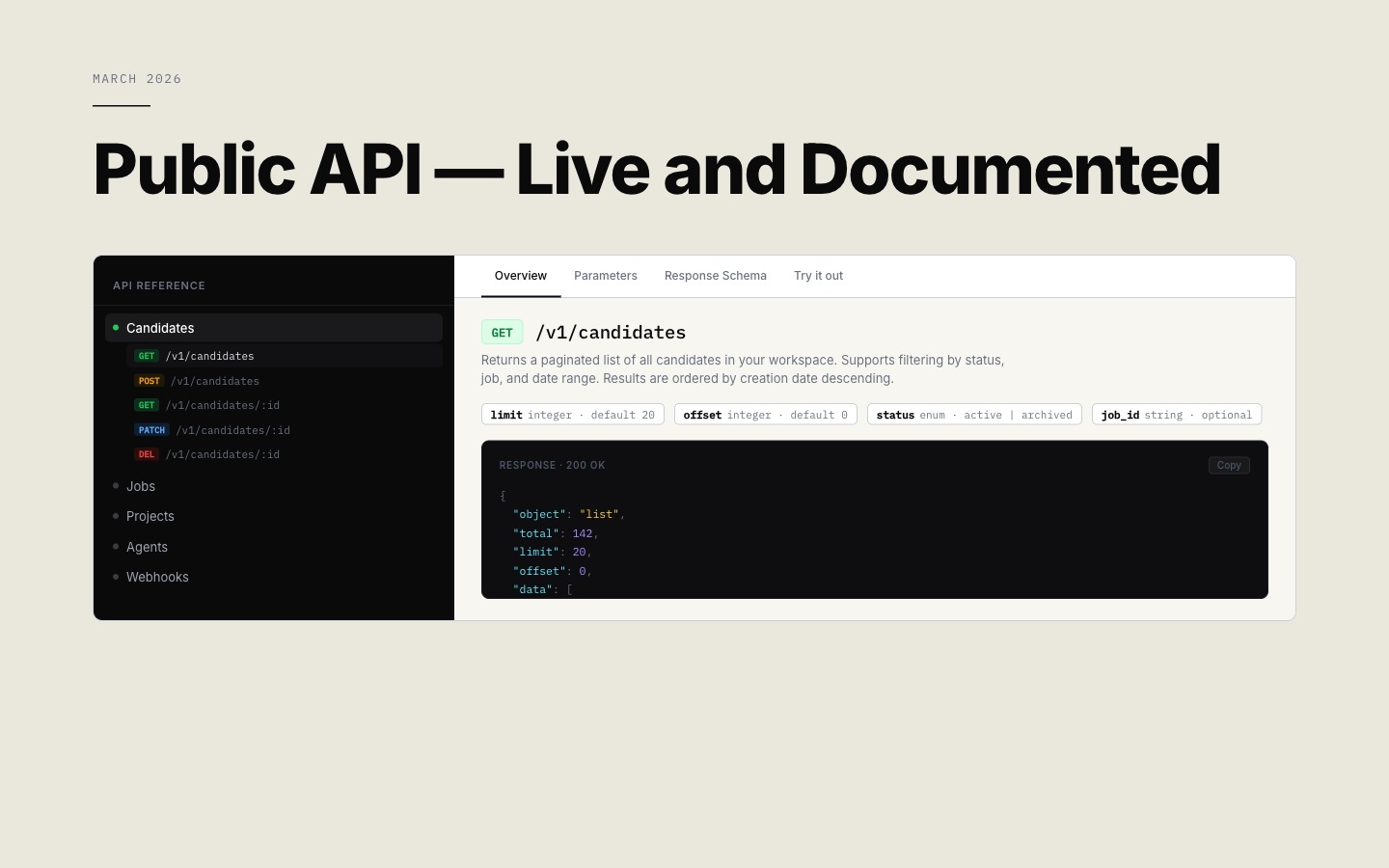Click the job_id string parameter chip

coord(1177,415)
